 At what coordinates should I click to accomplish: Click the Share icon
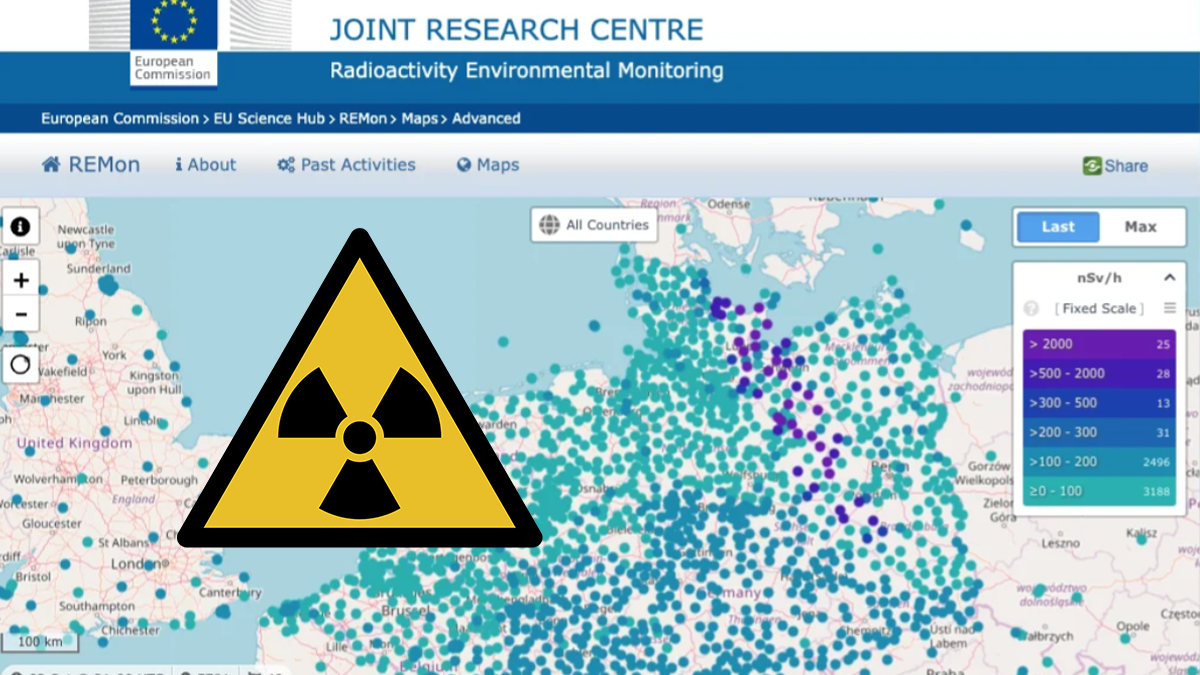coord(1092,166)
